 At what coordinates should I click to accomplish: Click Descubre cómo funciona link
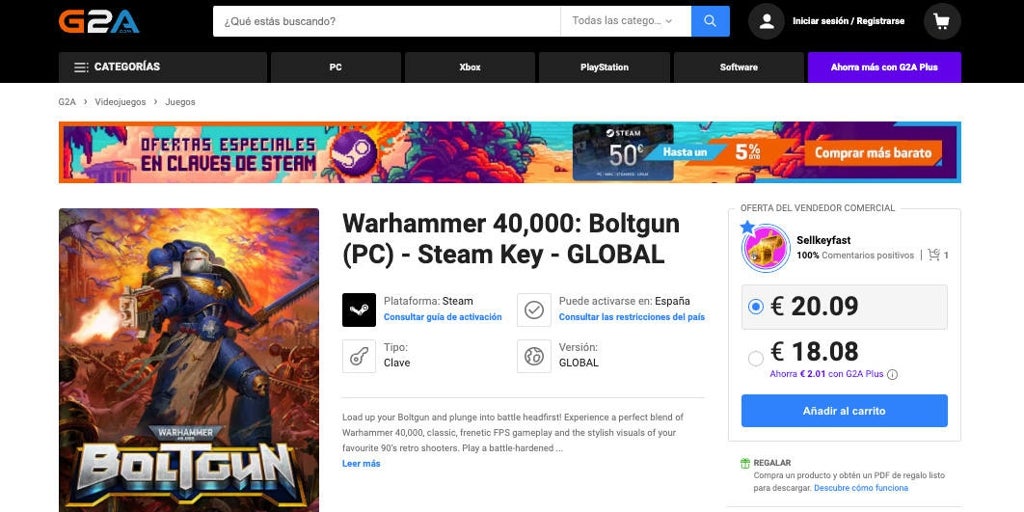pos(861,488)
